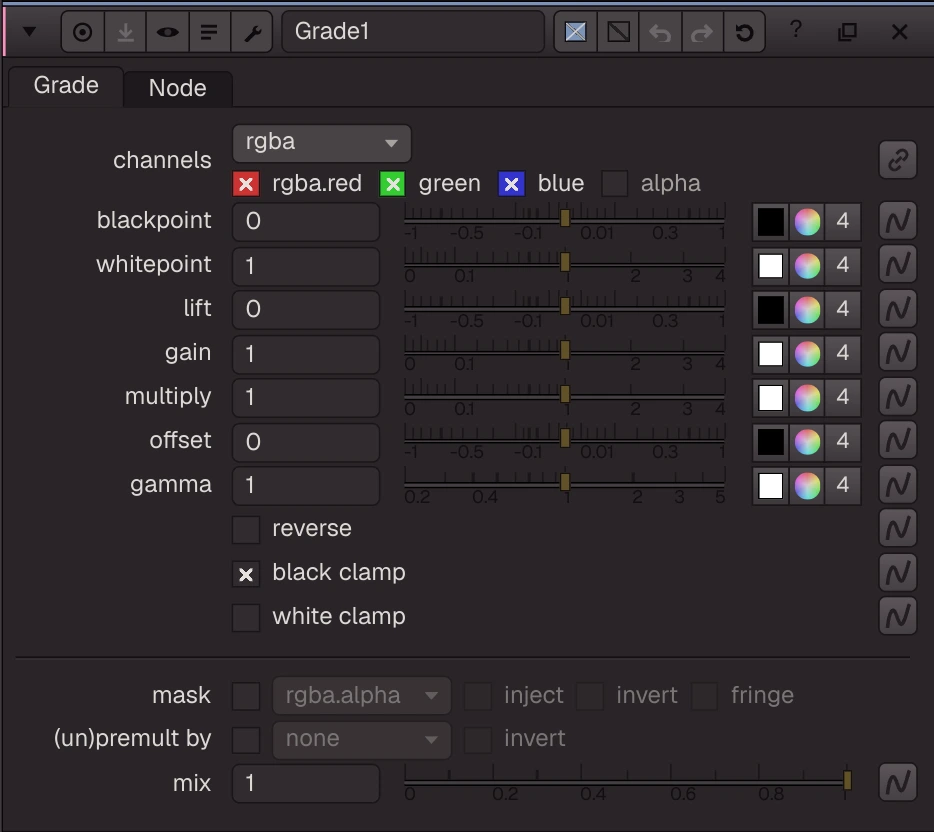Toggle the rgba.red channel checkbox

point(246,183)
